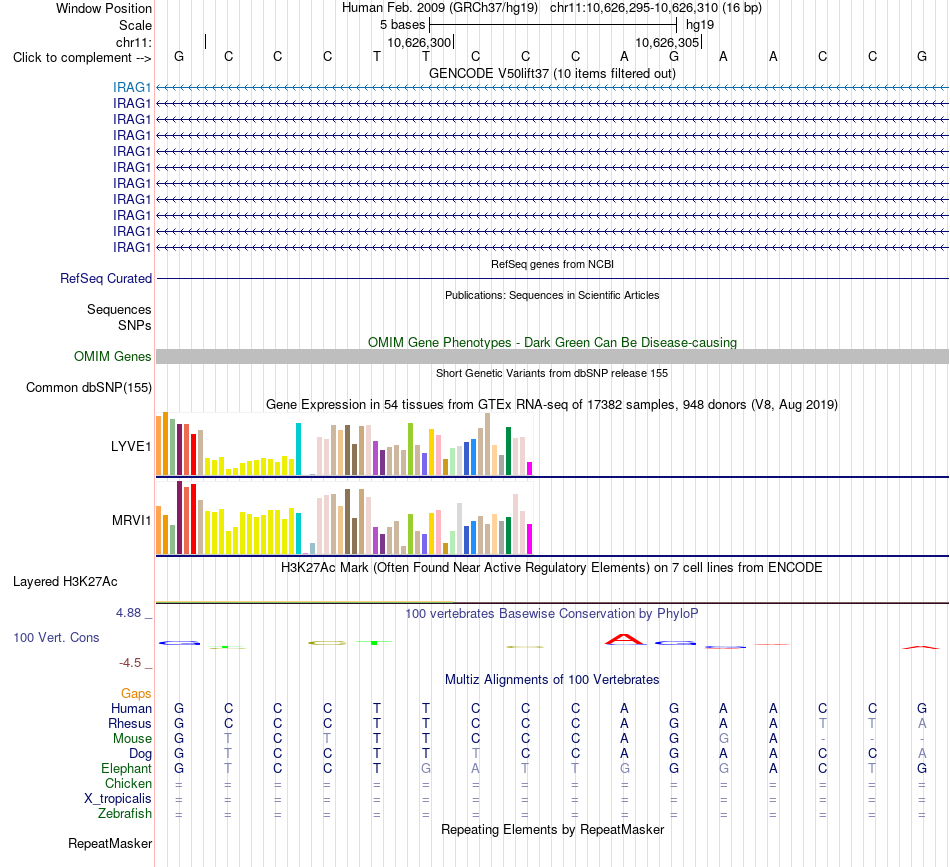Viewport: 950px width, 867px height.
Task: Open the RefSeq Curated track label
Action: click(x=105, y=278)
